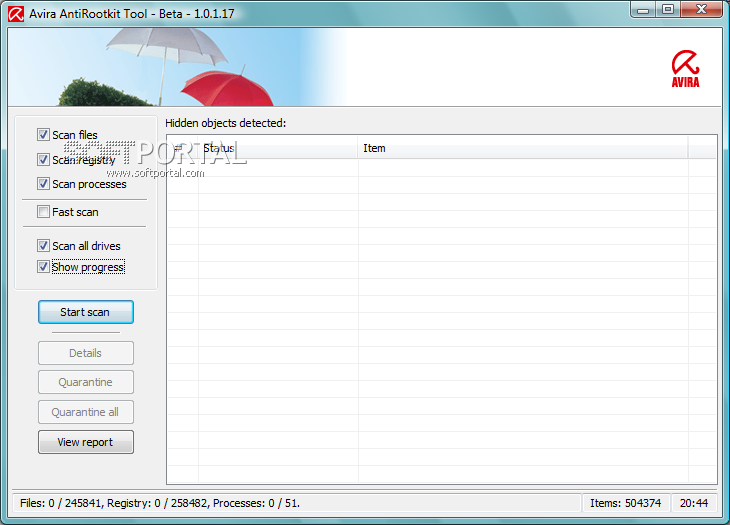Click the Start scan button
This screenshot has width=730, height=525.
[86, 312]
